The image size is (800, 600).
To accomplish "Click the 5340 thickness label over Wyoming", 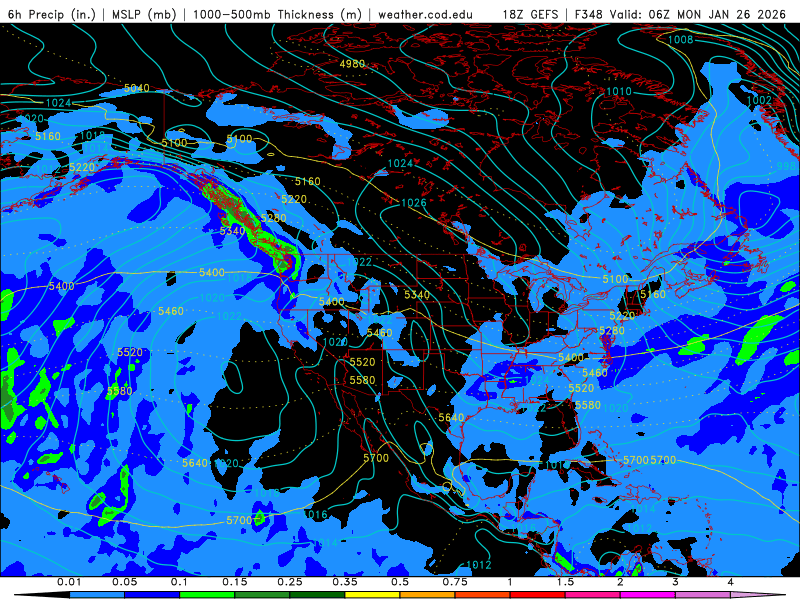I will click(x=417, y=295).
